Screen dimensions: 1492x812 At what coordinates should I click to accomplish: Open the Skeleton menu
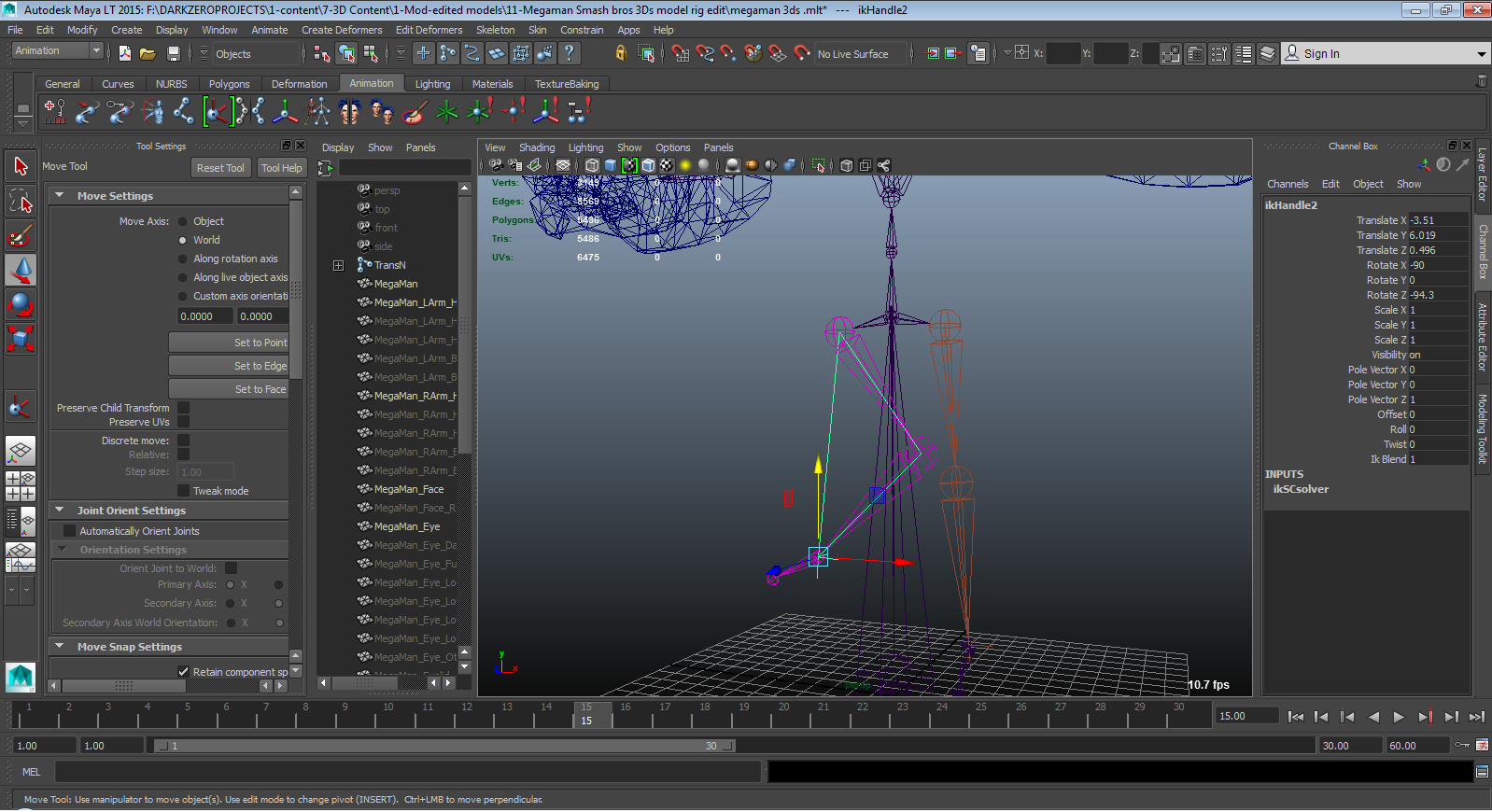pos(495,30)
